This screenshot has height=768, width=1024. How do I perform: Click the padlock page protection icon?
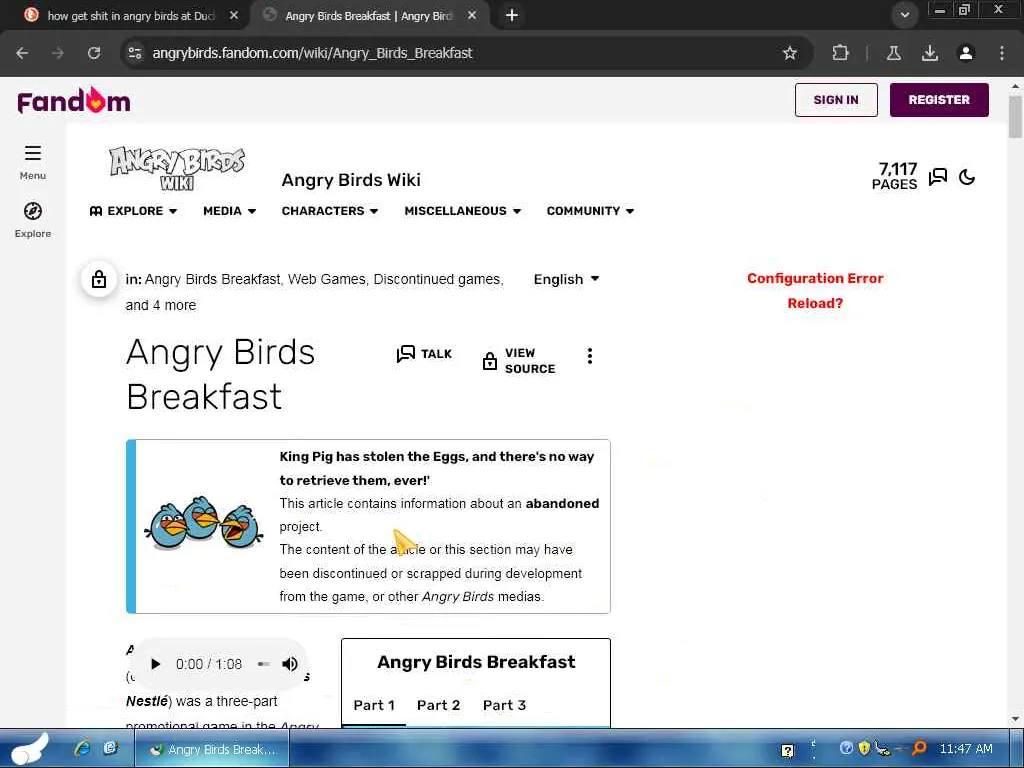point(99,279)
